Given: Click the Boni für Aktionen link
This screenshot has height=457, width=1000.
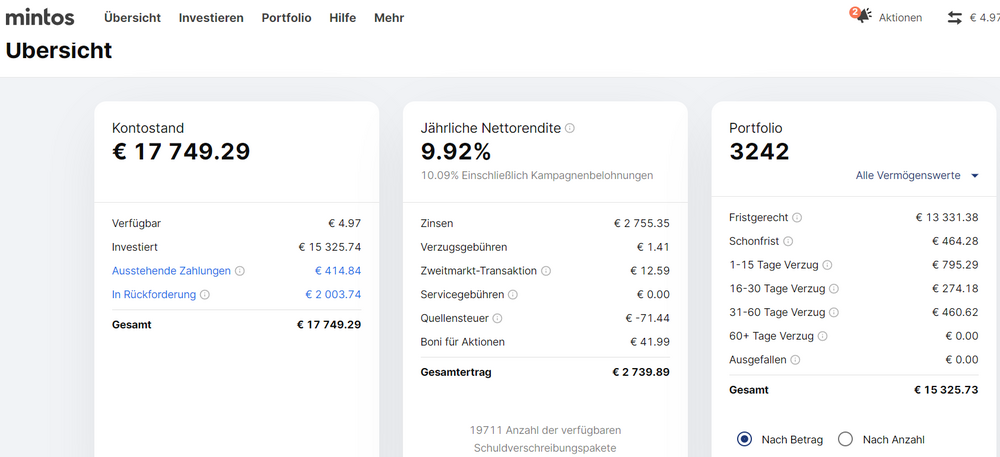Looking at the screenshot, I should coord(462,342).
